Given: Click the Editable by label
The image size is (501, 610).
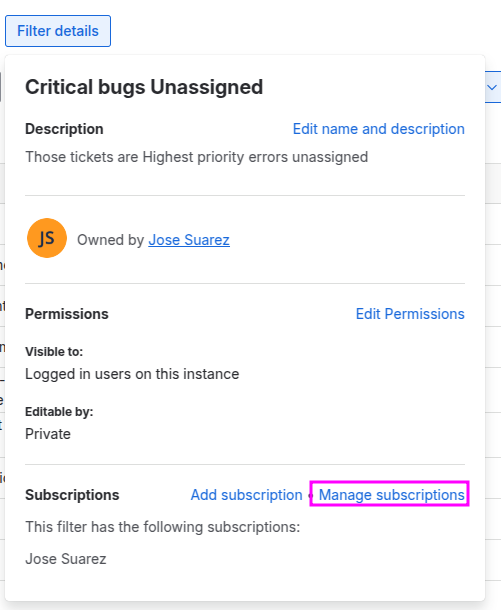Looking at the screenshot, I should 59,412.
